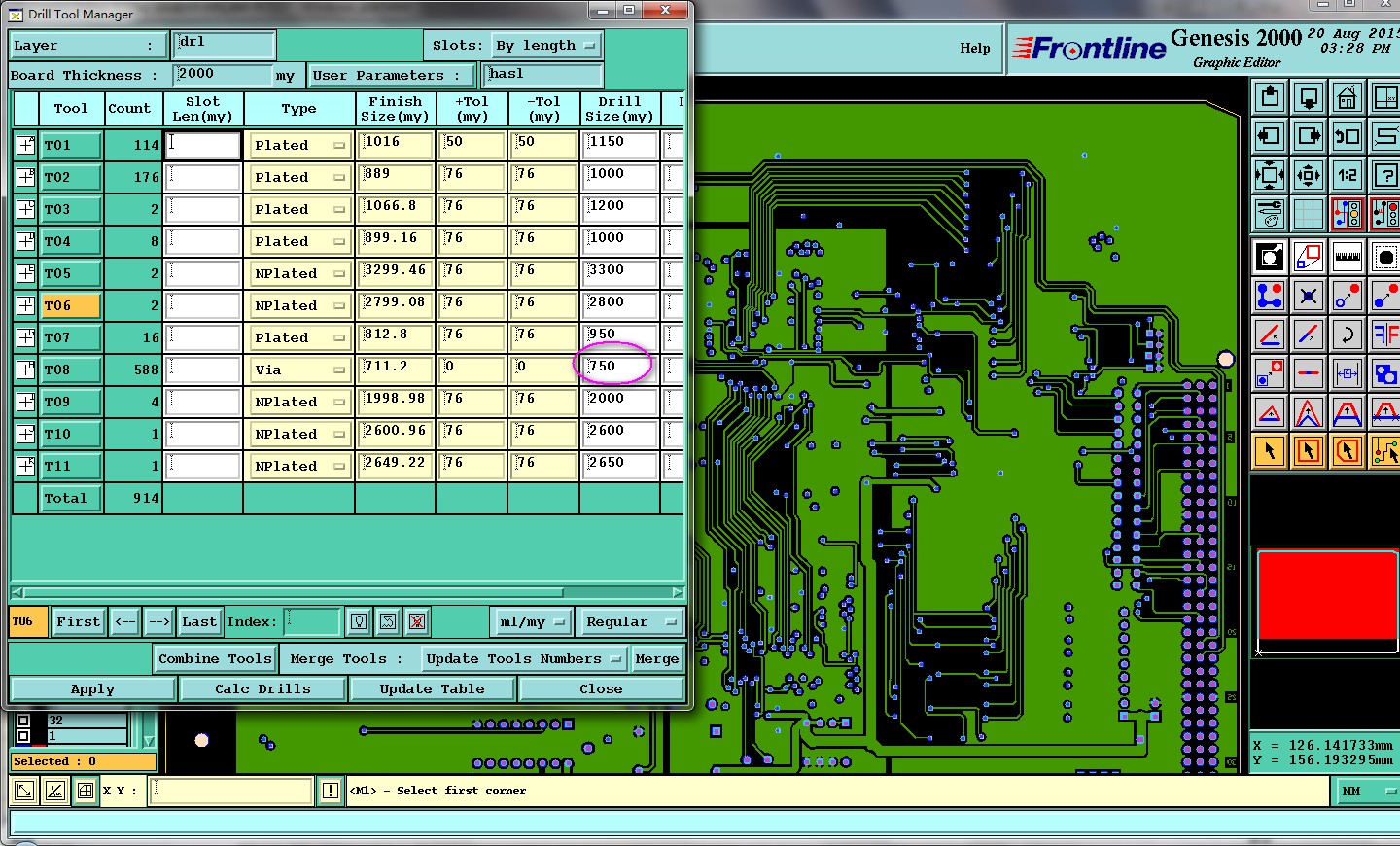Image resolution: width=1400 pixels, height=846 pixels.
Task: Select the plain arrow pointer tool
Action: pos(1270,451)
